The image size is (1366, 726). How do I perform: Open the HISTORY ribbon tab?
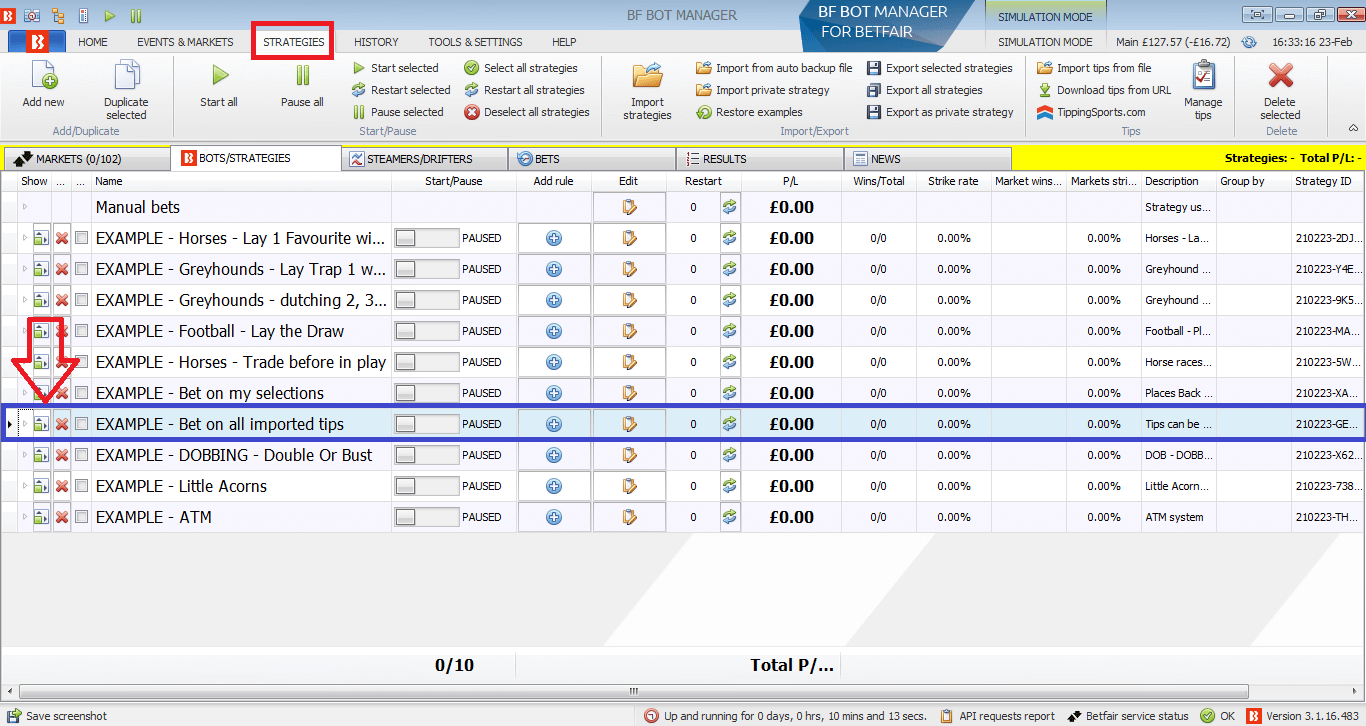tap(376, 42)
